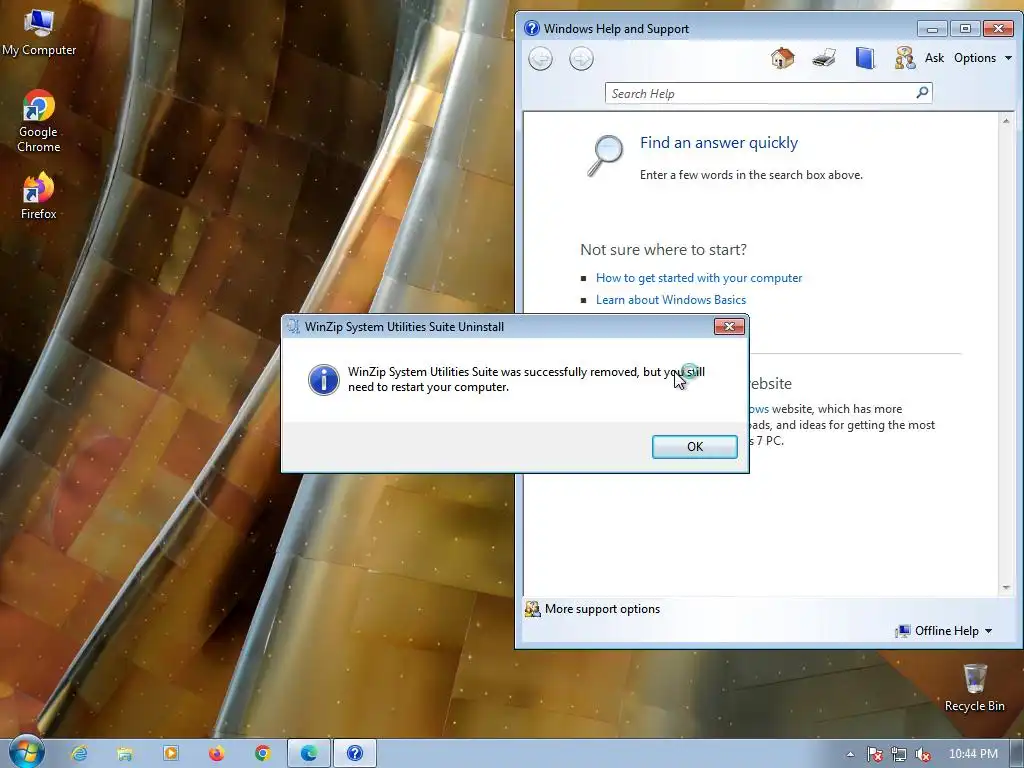This screenshot has width=1024, height=768.
Task: Close the WinZip System Utilities Suite Uninstall dialog
Action: point(729,326)
